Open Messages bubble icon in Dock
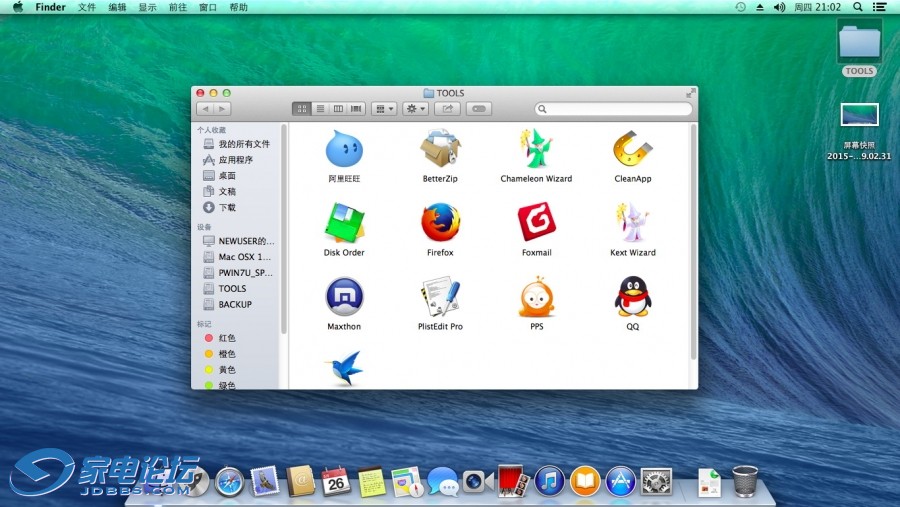Screen dimensions: 900x507 [443, 481]
